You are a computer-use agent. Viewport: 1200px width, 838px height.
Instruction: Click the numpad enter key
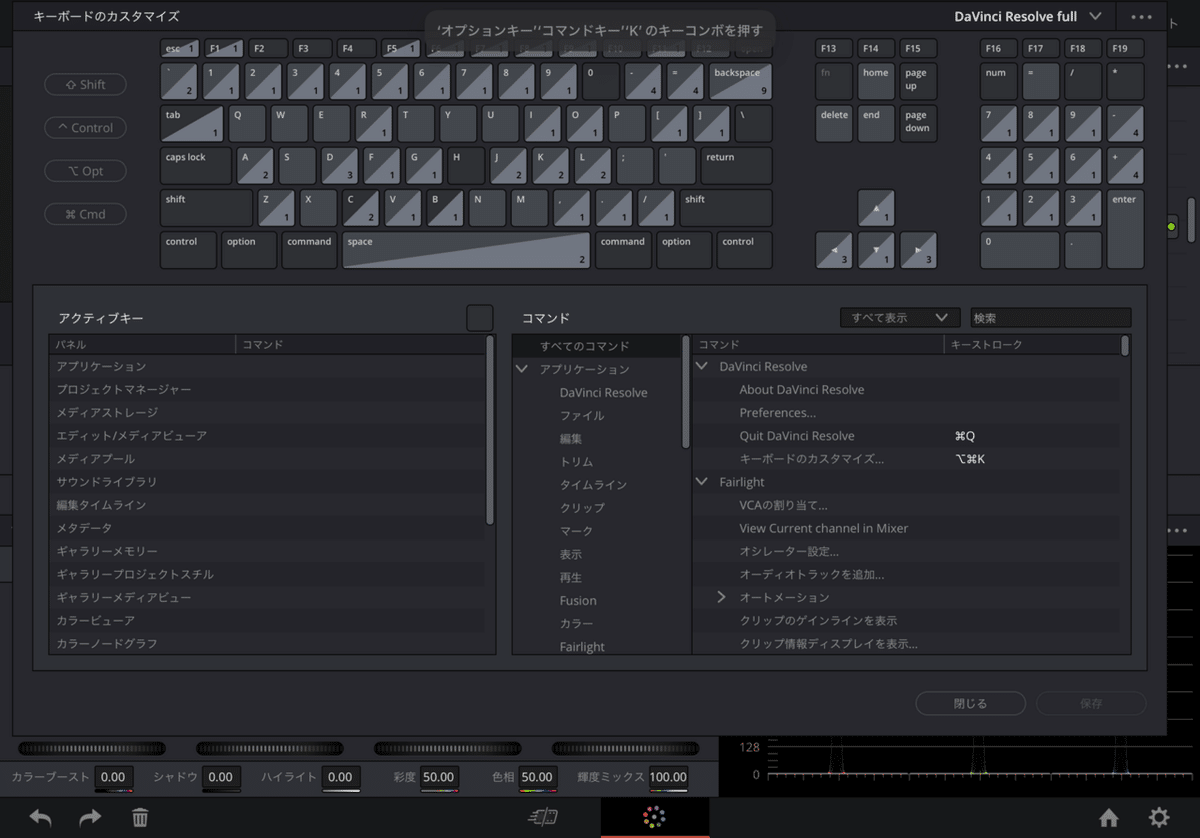click(1126, 229)
